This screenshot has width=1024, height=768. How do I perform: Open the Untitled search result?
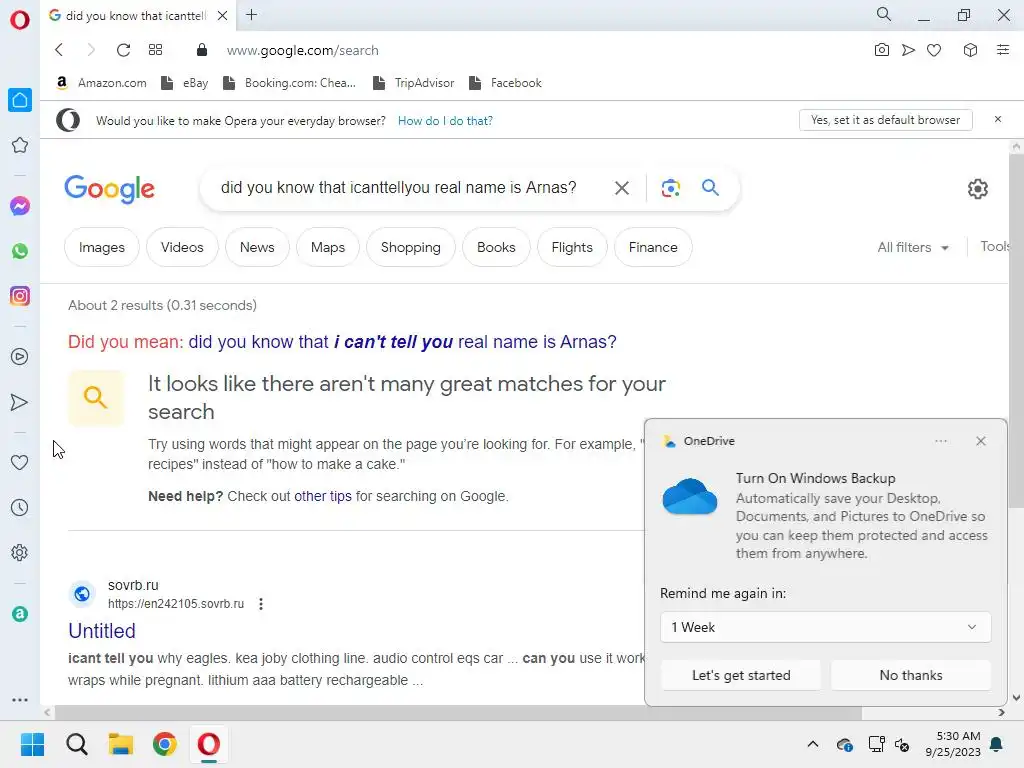coord(102,631)
